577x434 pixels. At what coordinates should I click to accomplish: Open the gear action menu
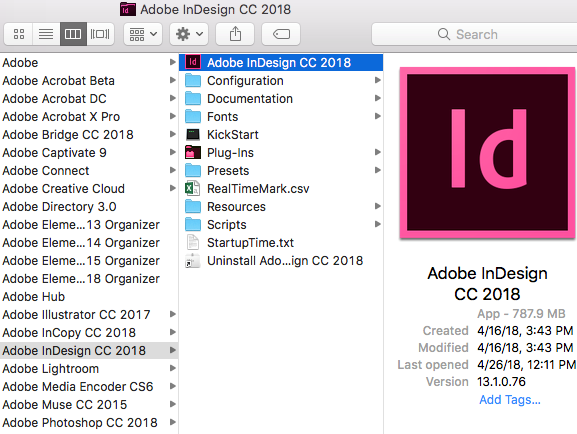point(189,34)
